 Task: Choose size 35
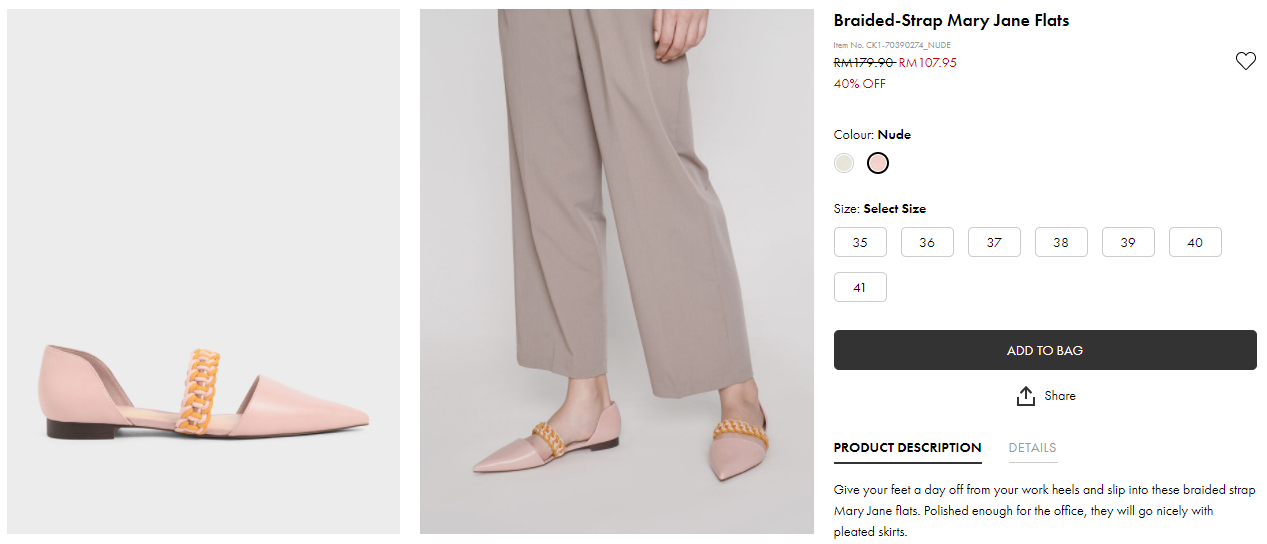[860, 242]
